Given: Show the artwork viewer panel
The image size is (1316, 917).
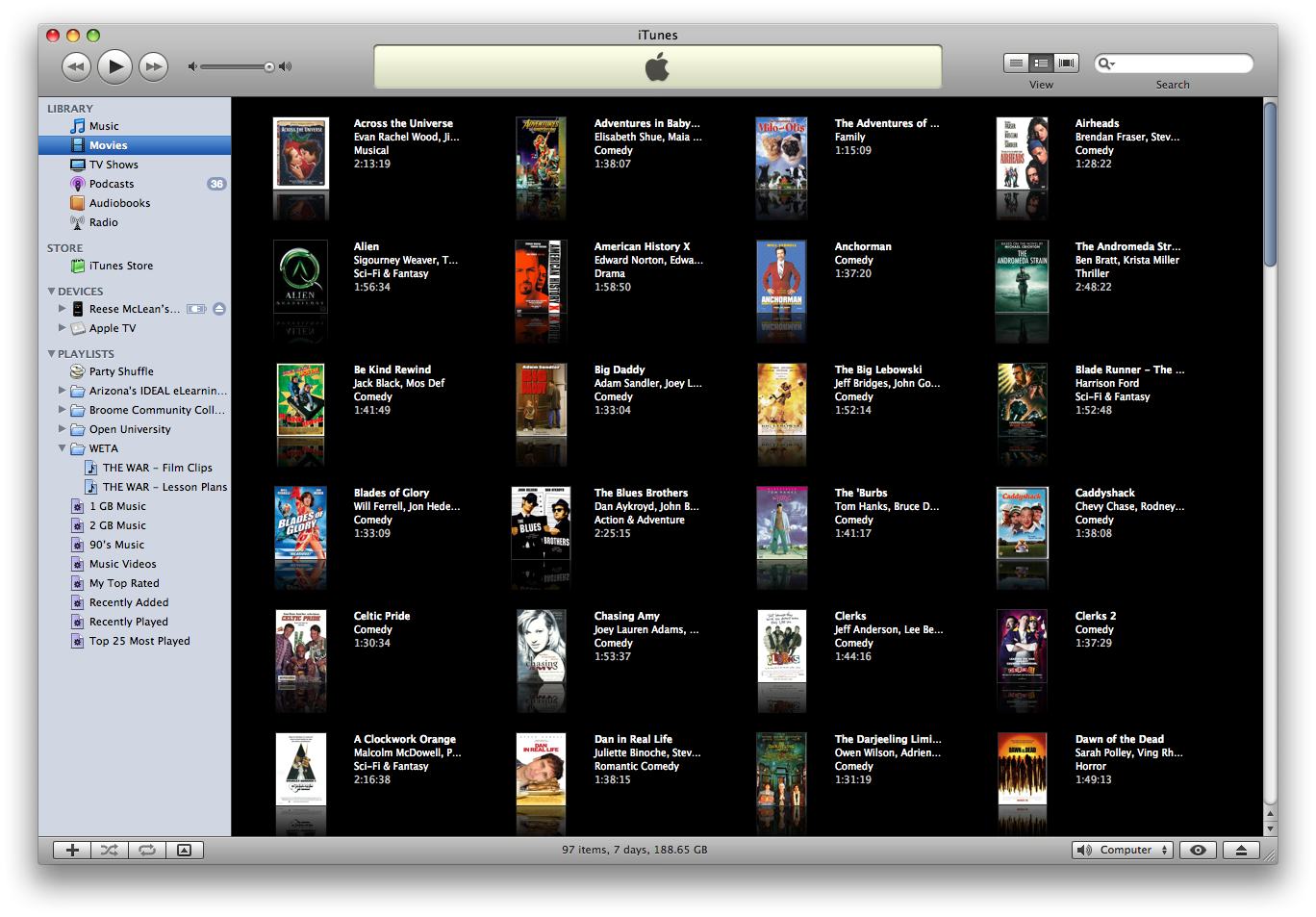Looking at the screenshot, I should (185, 850).
